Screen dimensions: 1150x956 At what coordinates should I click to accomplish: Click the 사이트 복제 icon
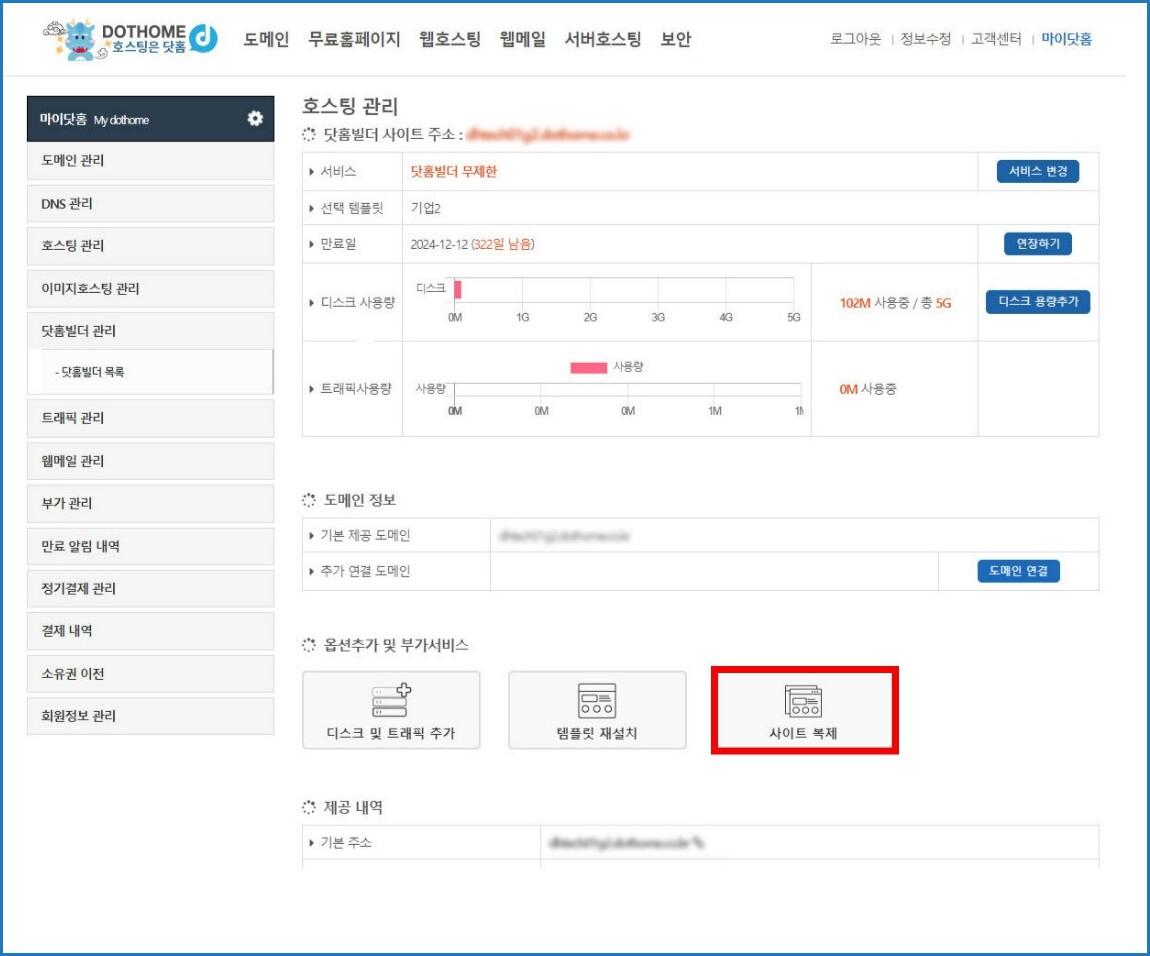(804, 700)
